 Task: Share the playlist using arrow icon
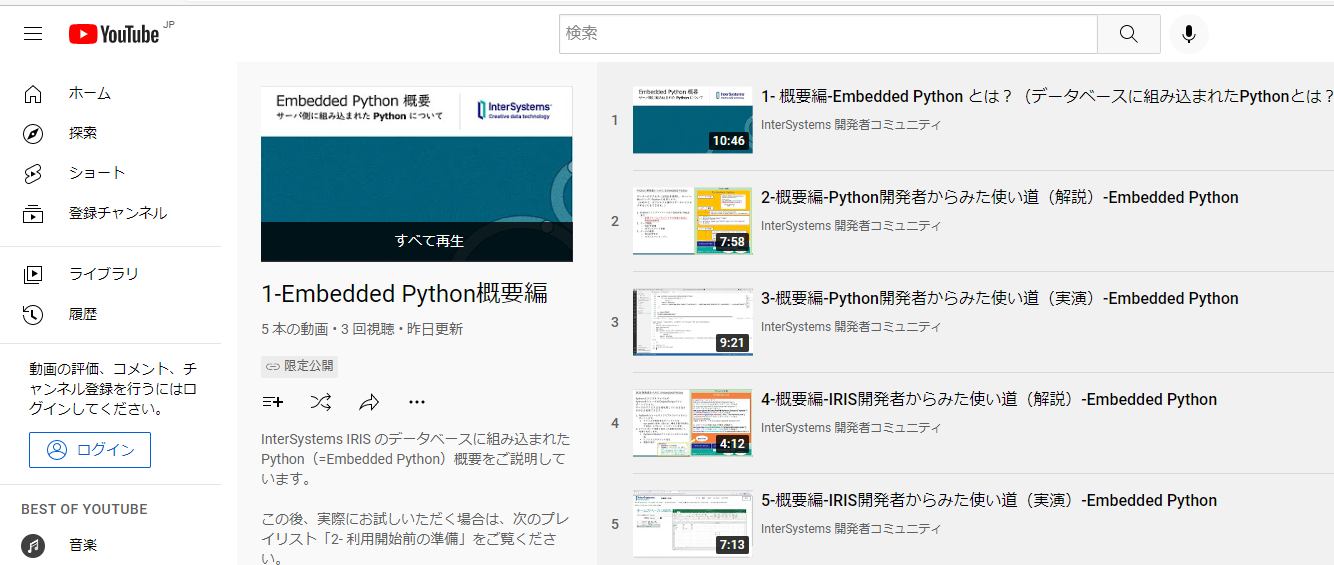tap(369, 402)
